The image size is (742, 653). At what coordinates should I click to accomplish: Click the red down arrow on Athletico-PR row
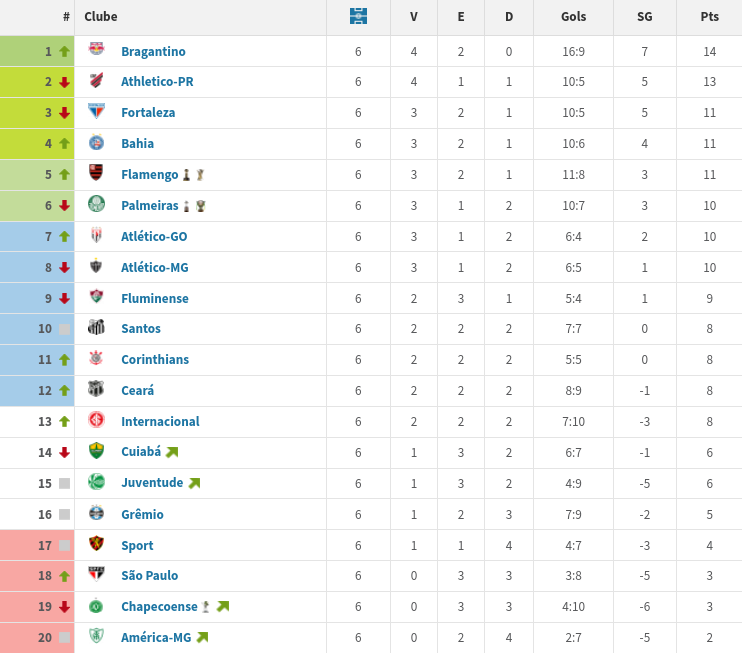point(64,82)
